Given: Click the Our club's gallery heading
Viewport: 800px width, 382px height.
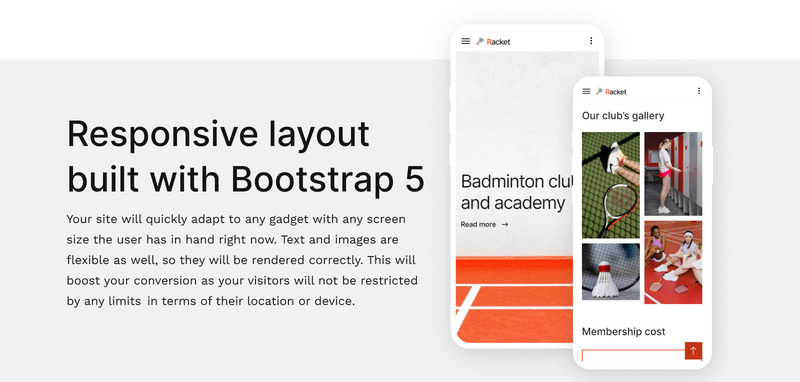Looking at the screenshot, I should [623, 116].
